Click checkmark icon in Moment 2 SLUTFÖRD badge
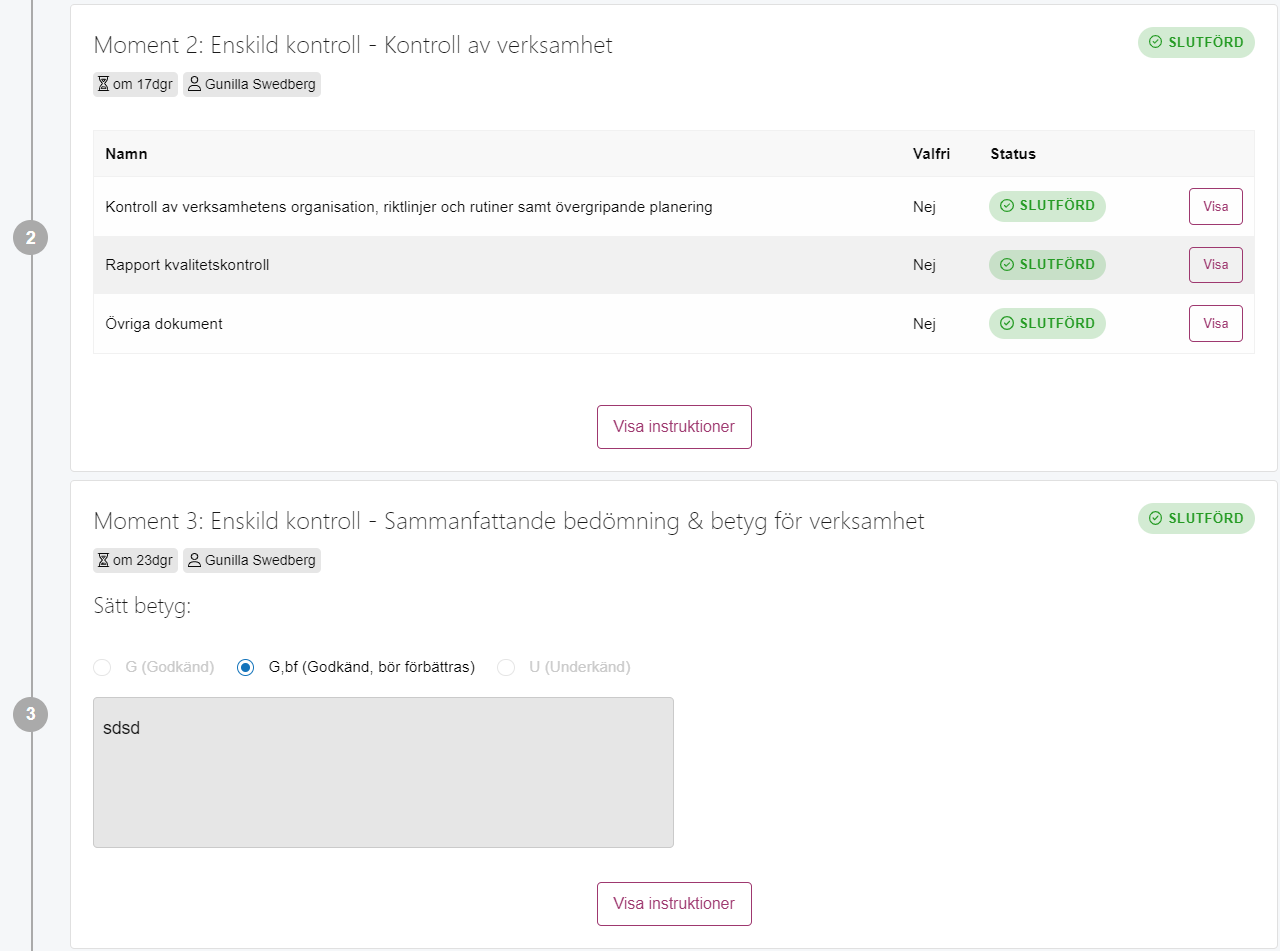The height and width of the screenshot is (951, 1280). 1156,42
